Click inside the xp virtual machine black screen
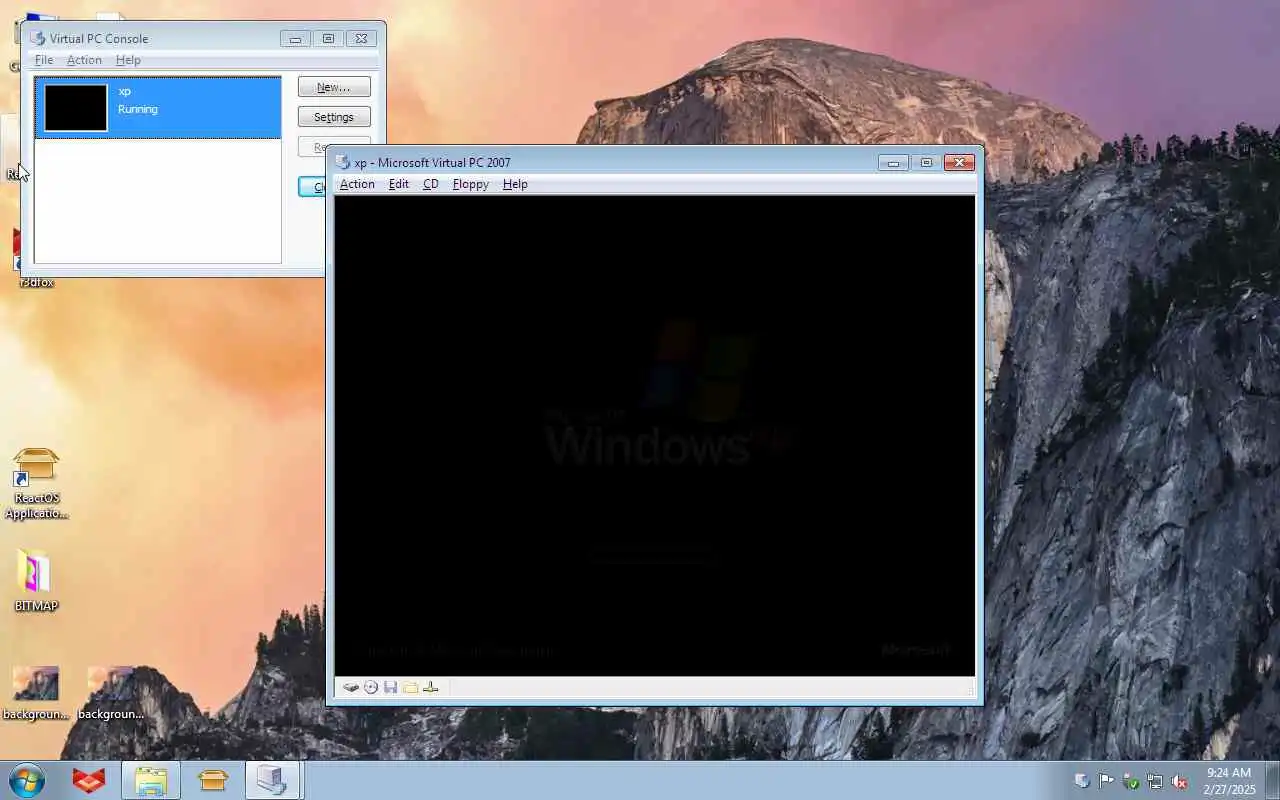The width and height of the screenshot is (1280, 800). tap(654, 435)
